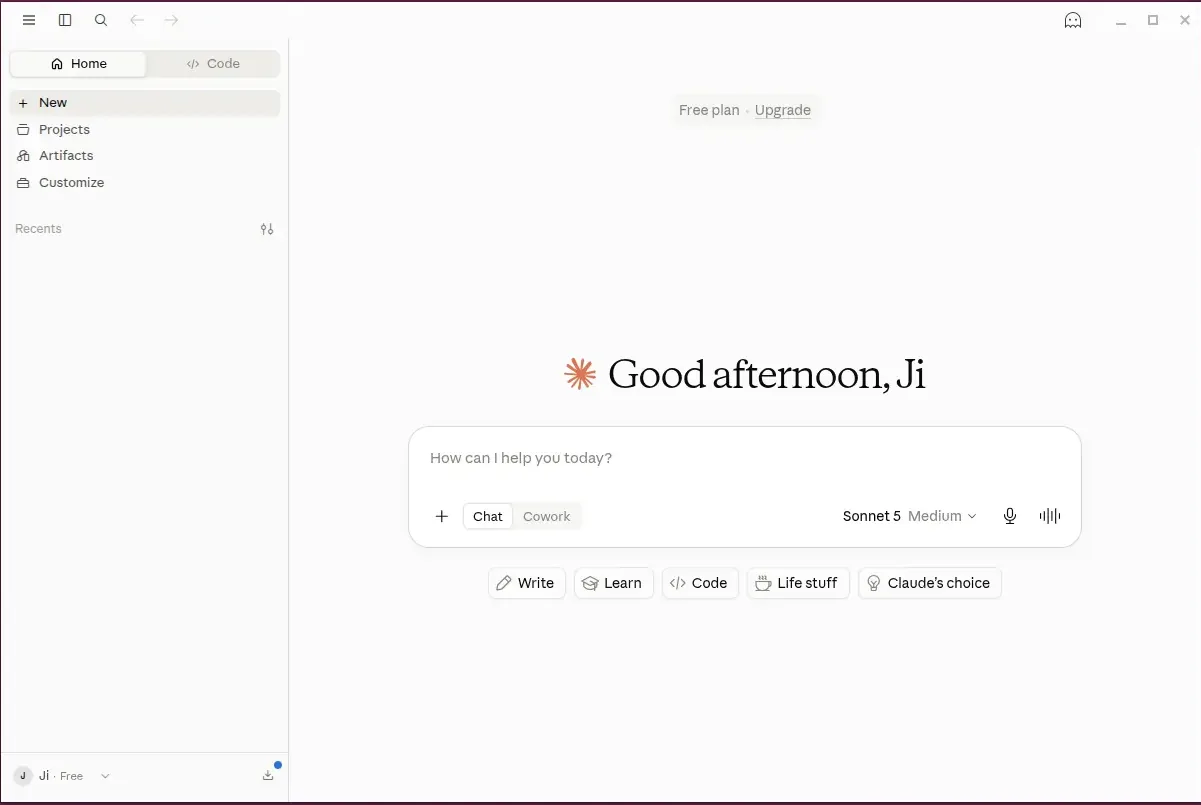Screen dimensions: 1201x805
Task: Click the search magnifier icon
Action: [x=101, y=20]
